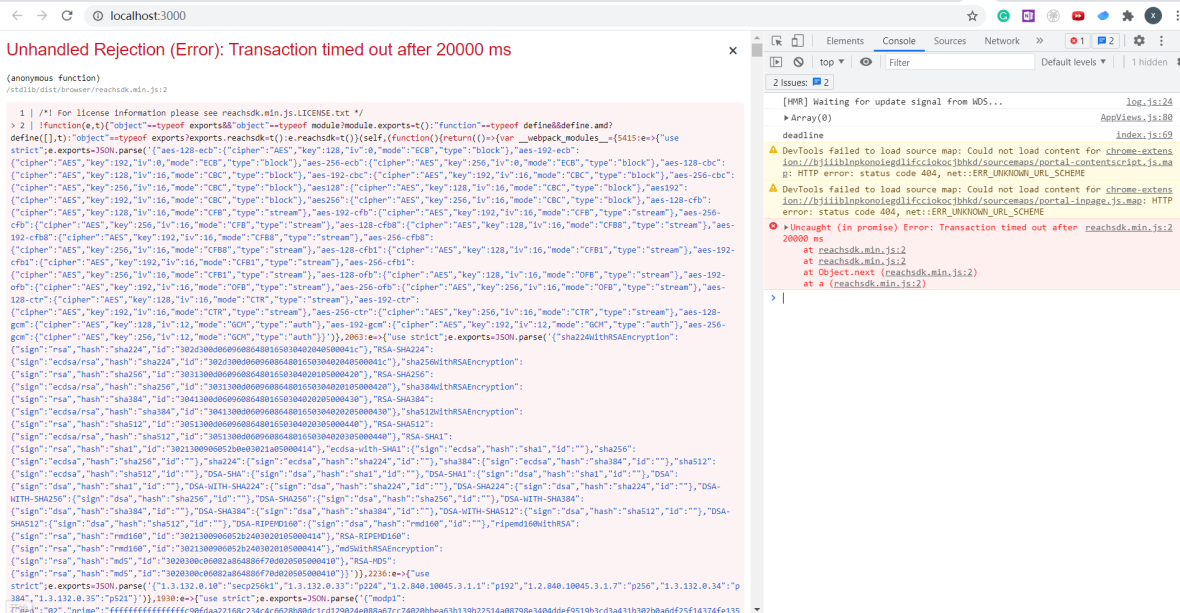Activate the inspect element picker tool
The image size is (1180, 613).
[x=777, y=41]
